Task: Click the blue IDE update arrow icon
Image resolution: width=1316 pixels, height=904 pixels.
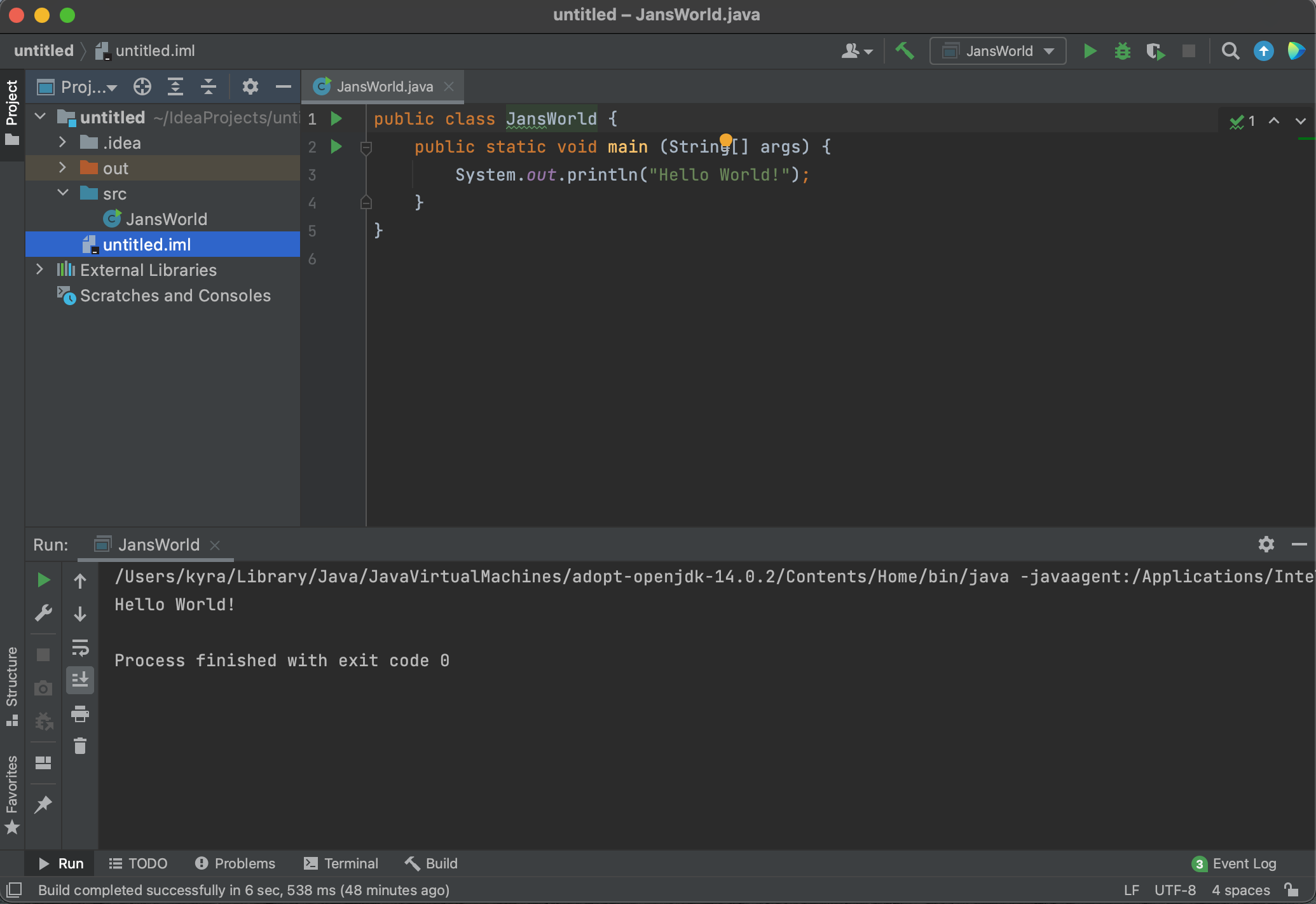Action: [1264, 51]
